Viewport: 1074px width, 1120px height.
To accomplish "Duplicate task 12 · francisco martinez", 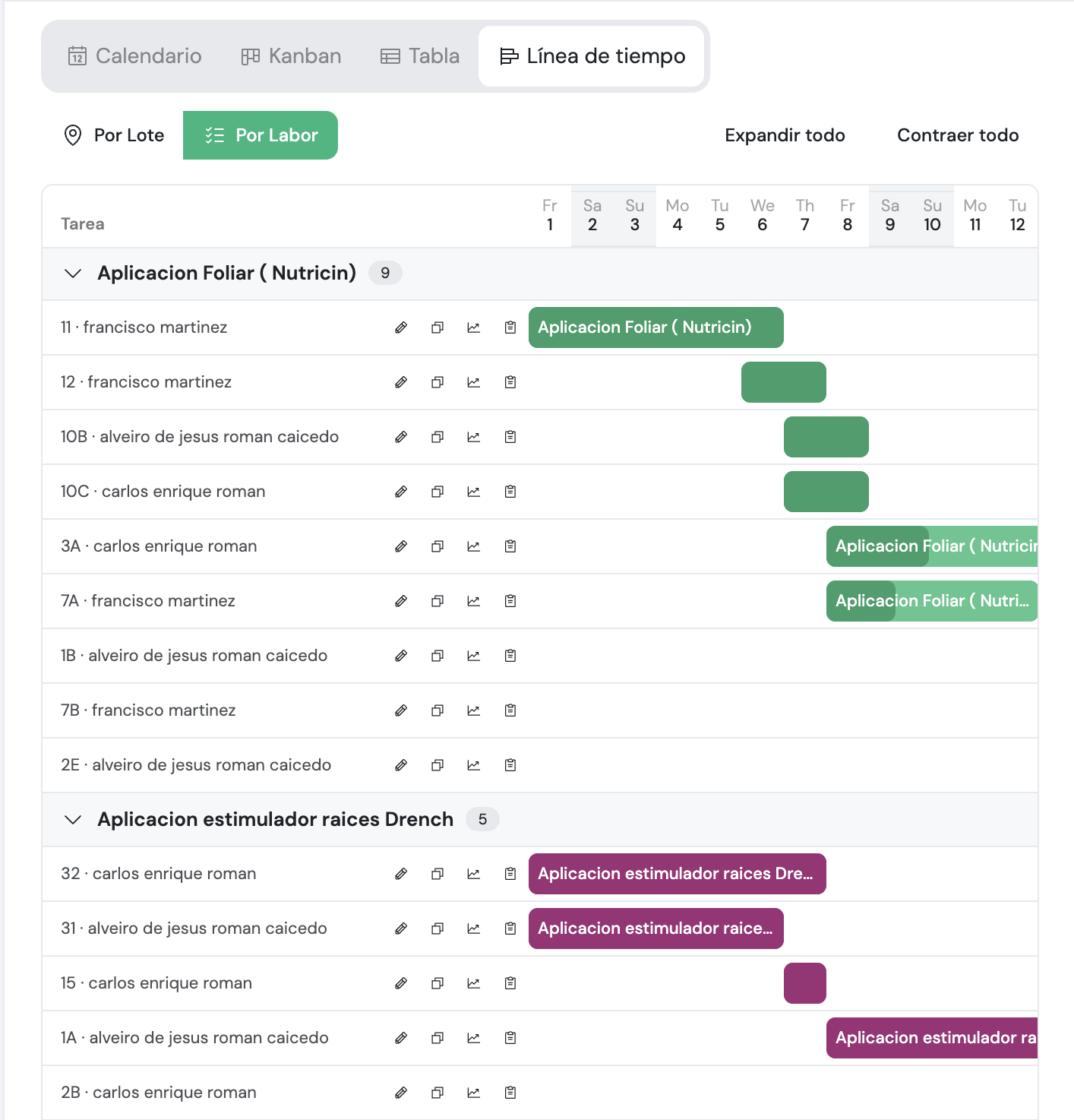I will (437, 382).
